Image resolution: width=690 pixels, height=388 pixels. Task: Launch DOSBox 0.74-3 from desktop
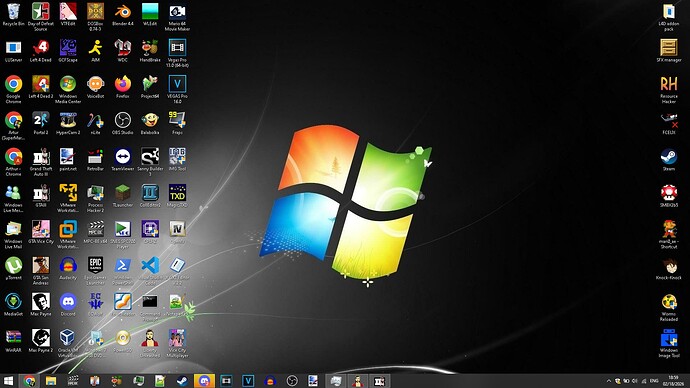pyautogui.click(x=95, y=17)
